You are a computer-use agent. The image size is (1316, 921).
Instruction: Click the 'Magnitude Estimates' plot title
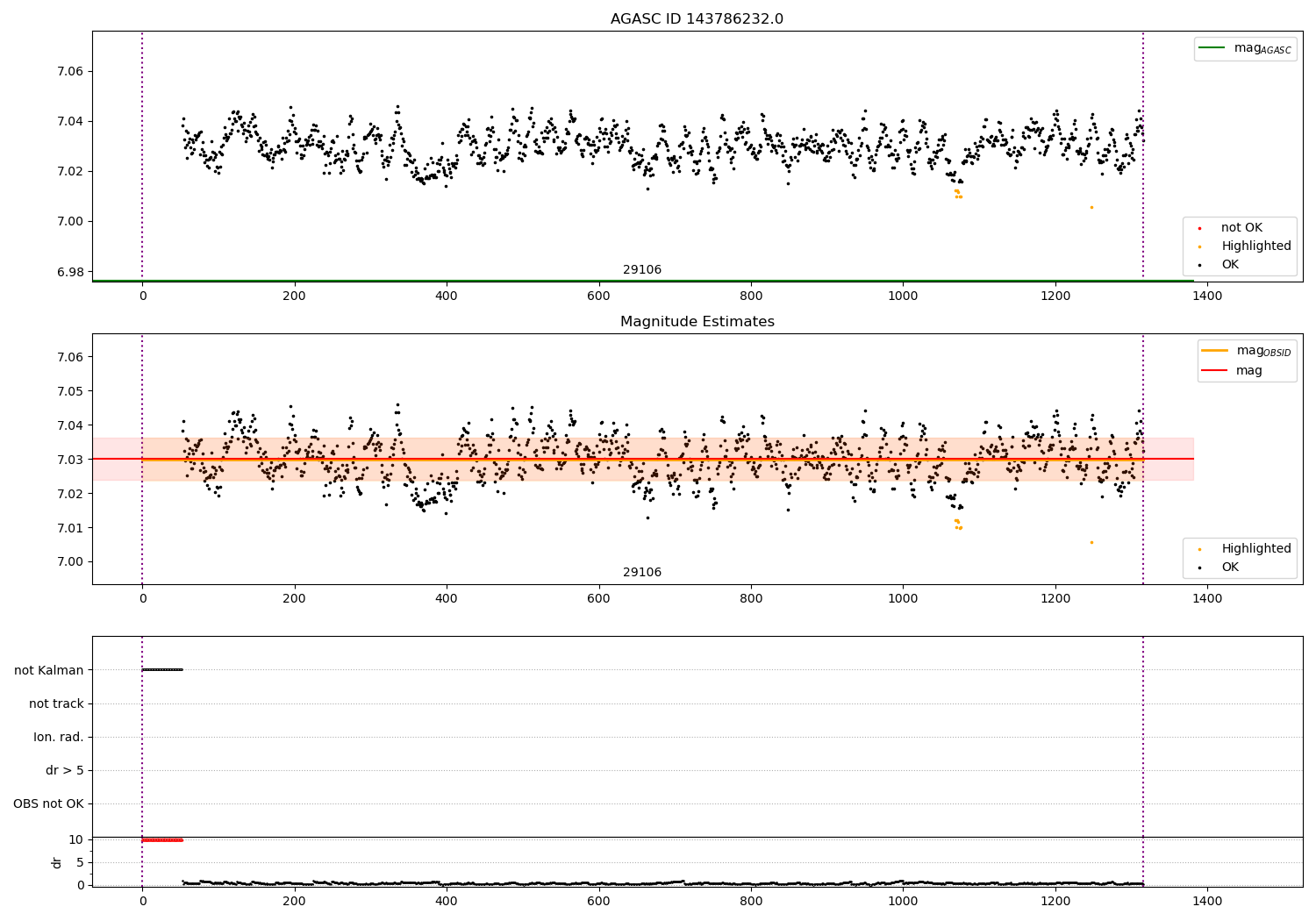point(697,322)
